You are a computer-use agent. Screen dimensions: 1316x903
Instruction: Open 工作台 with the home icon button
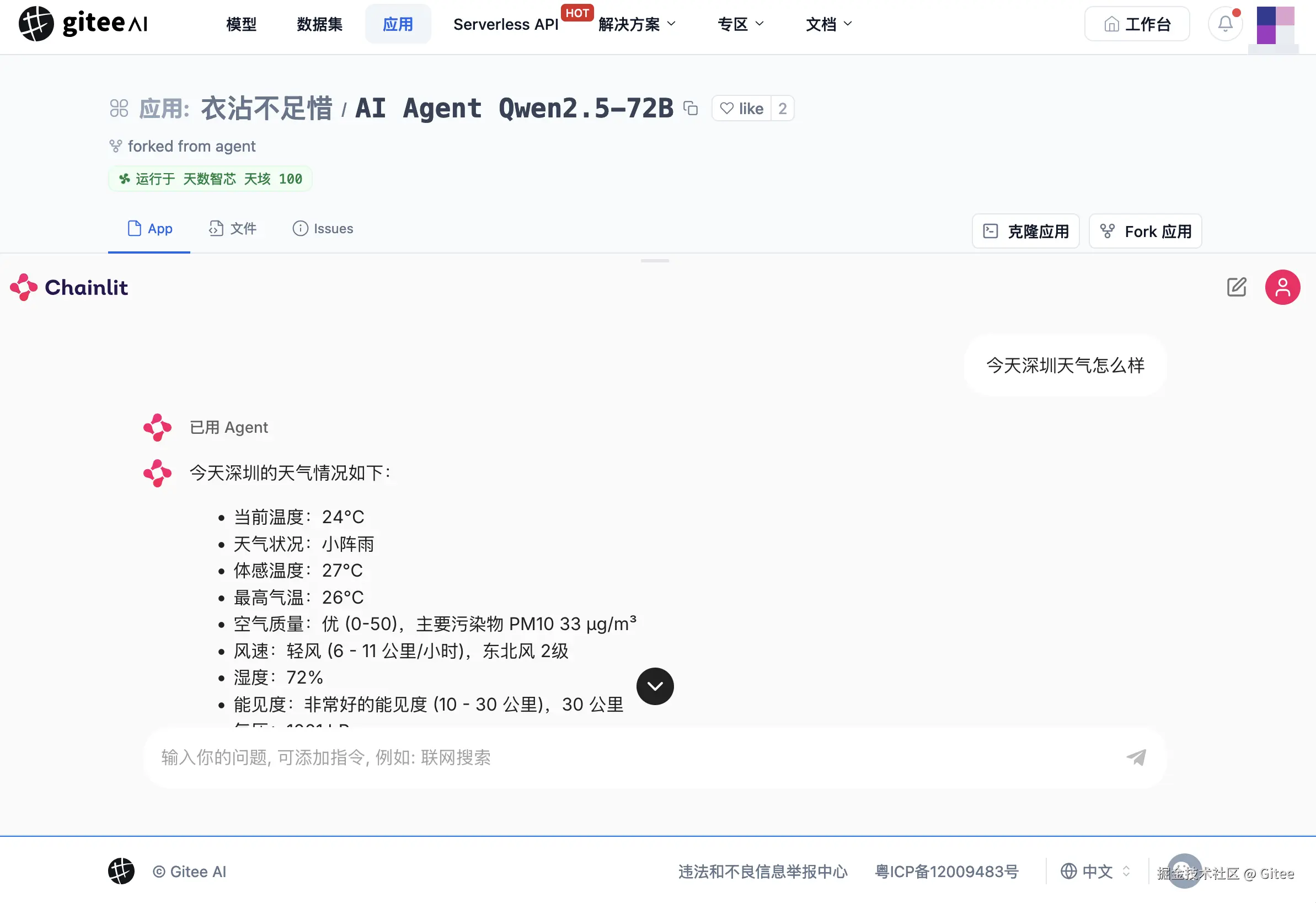tap(1137, 24)
